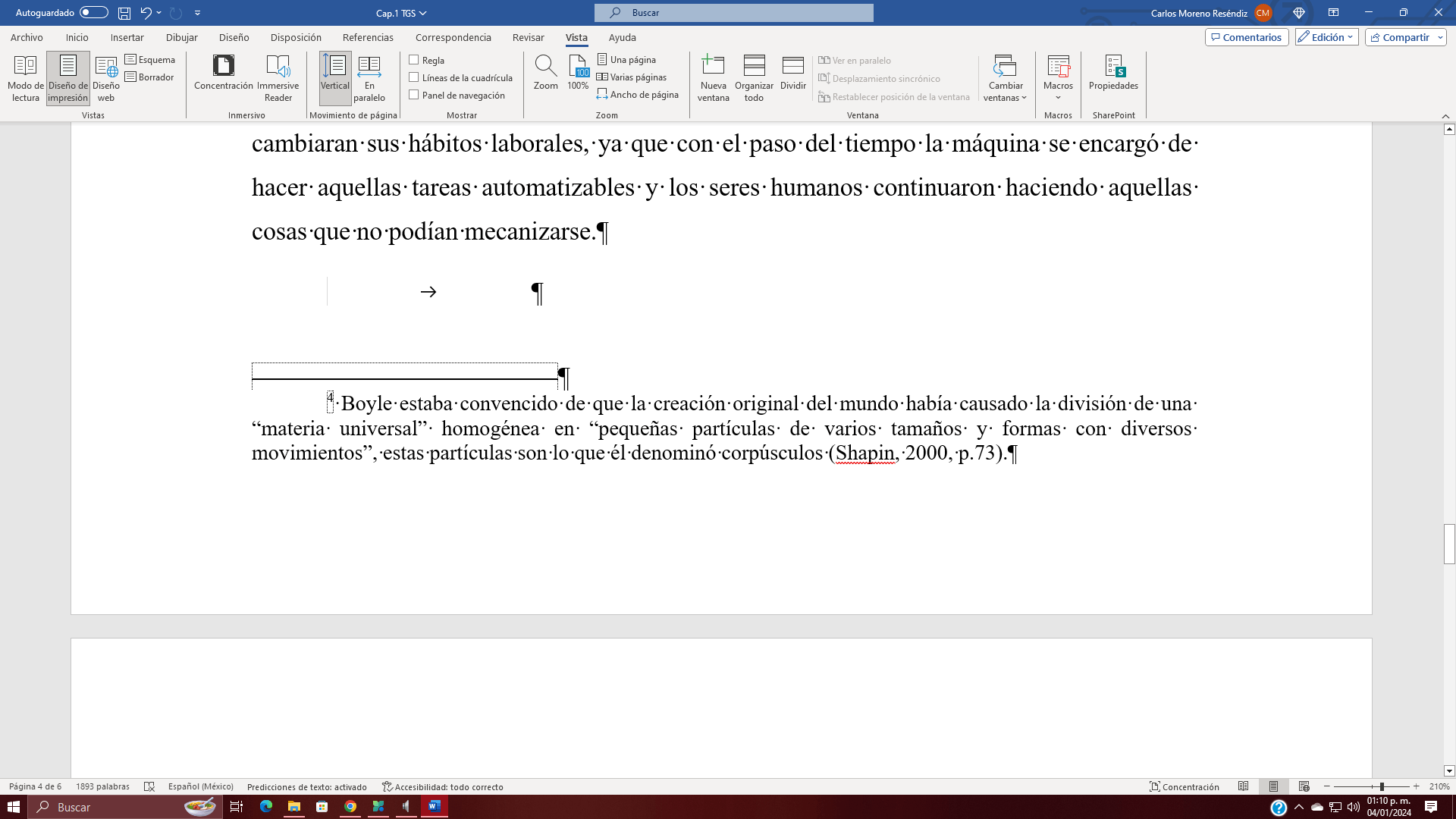This screenshot has height=819, width=1456.
Task: Enable the Regla checkbox
Action: 414,60
